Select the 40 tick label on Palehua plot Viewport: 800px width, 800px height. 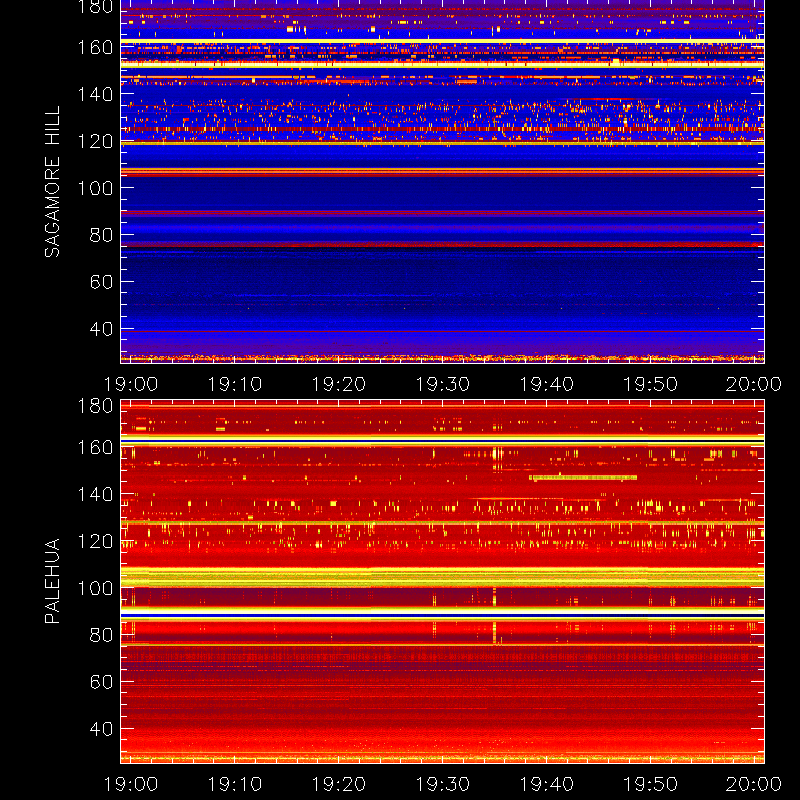pyautogui.click(x=101, y=729)
